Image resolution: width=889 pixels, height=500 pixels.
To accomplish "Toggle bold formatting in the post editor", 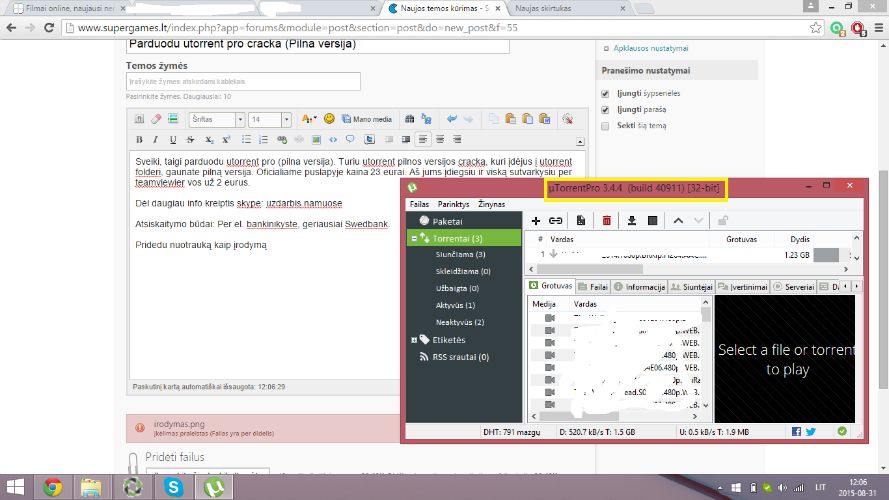I will coord(139,139).
